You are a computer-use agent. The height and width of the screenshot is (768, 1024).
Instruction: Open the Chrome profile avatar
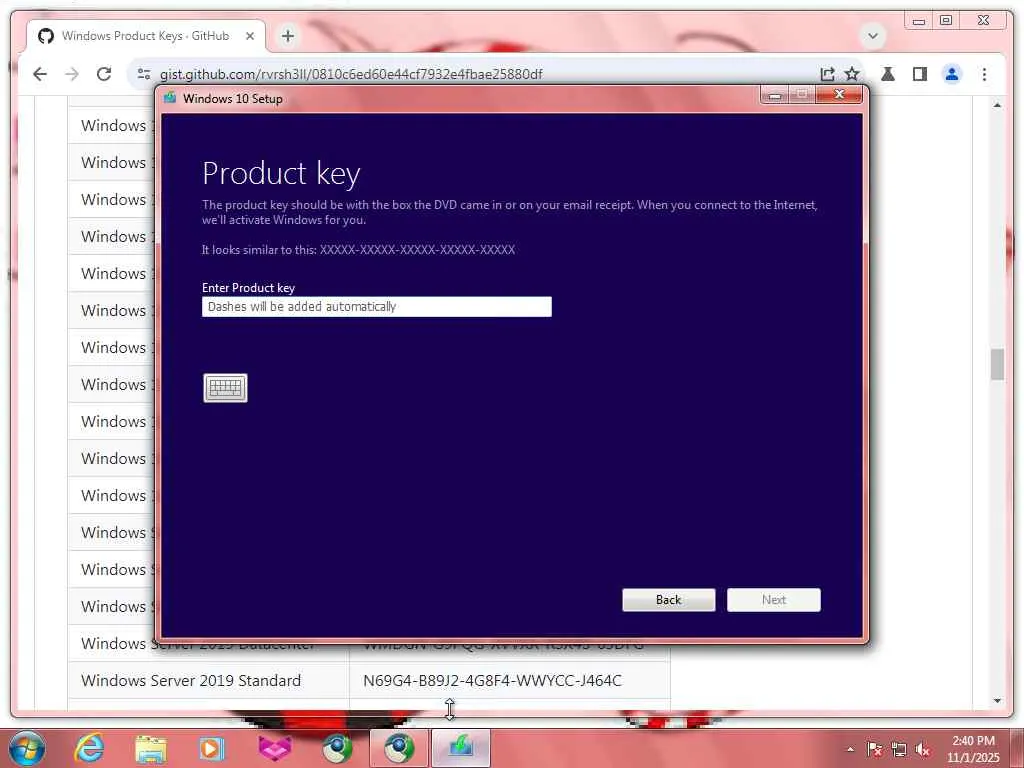pyautogui.click(x=952, y=74)
